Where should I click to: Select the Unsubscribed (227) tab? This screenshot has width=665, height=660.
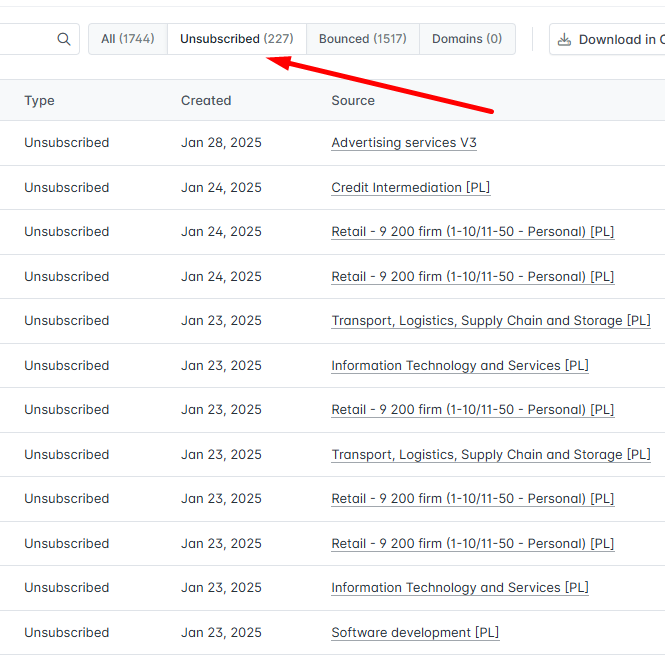[236, 39]
